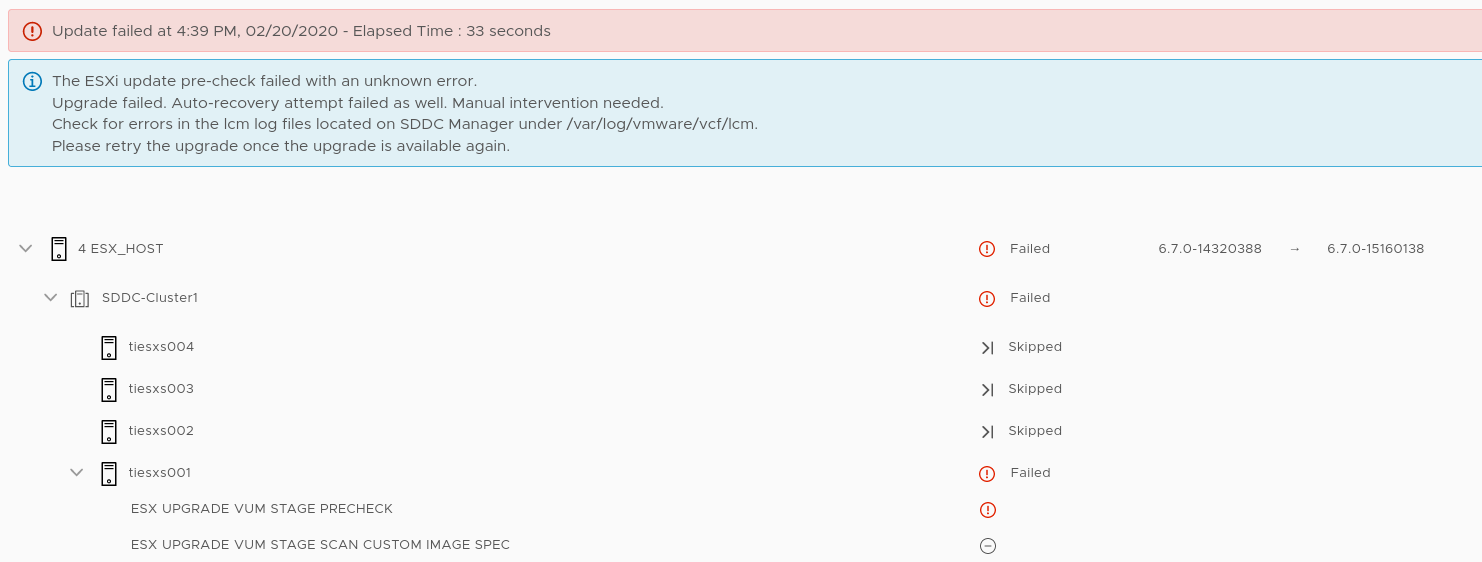Click the red error icon in the update failed banner
The image size is (1482, 562).
[32, 31]
